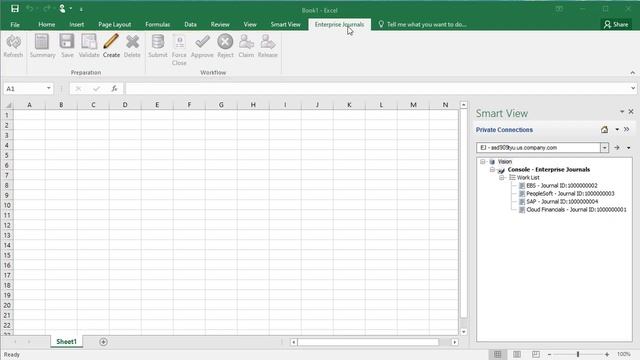Open dropdown next to Home icon
Viewport: 640px width, 360px height.
pyautogui.click(x=617, y=130)
